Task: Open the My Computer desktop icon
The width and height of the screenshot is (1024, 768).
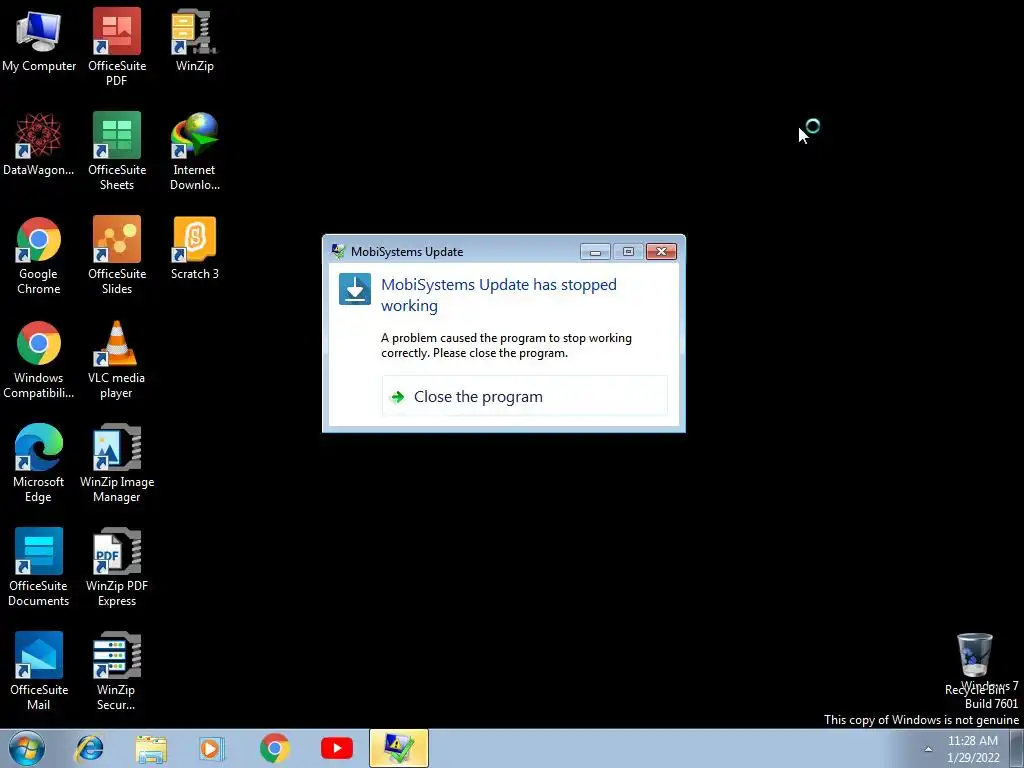Action: 39,40
